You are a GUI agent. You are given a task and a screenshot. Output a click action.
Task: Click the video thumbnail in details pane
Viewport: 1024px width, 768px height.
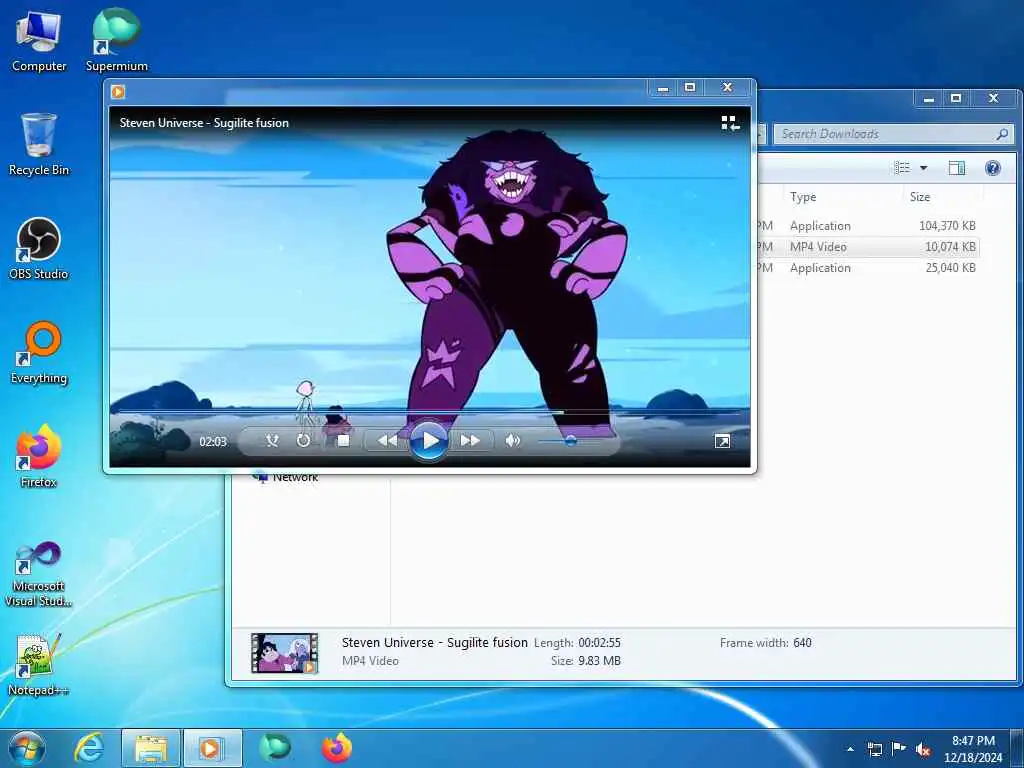[285, 653]
